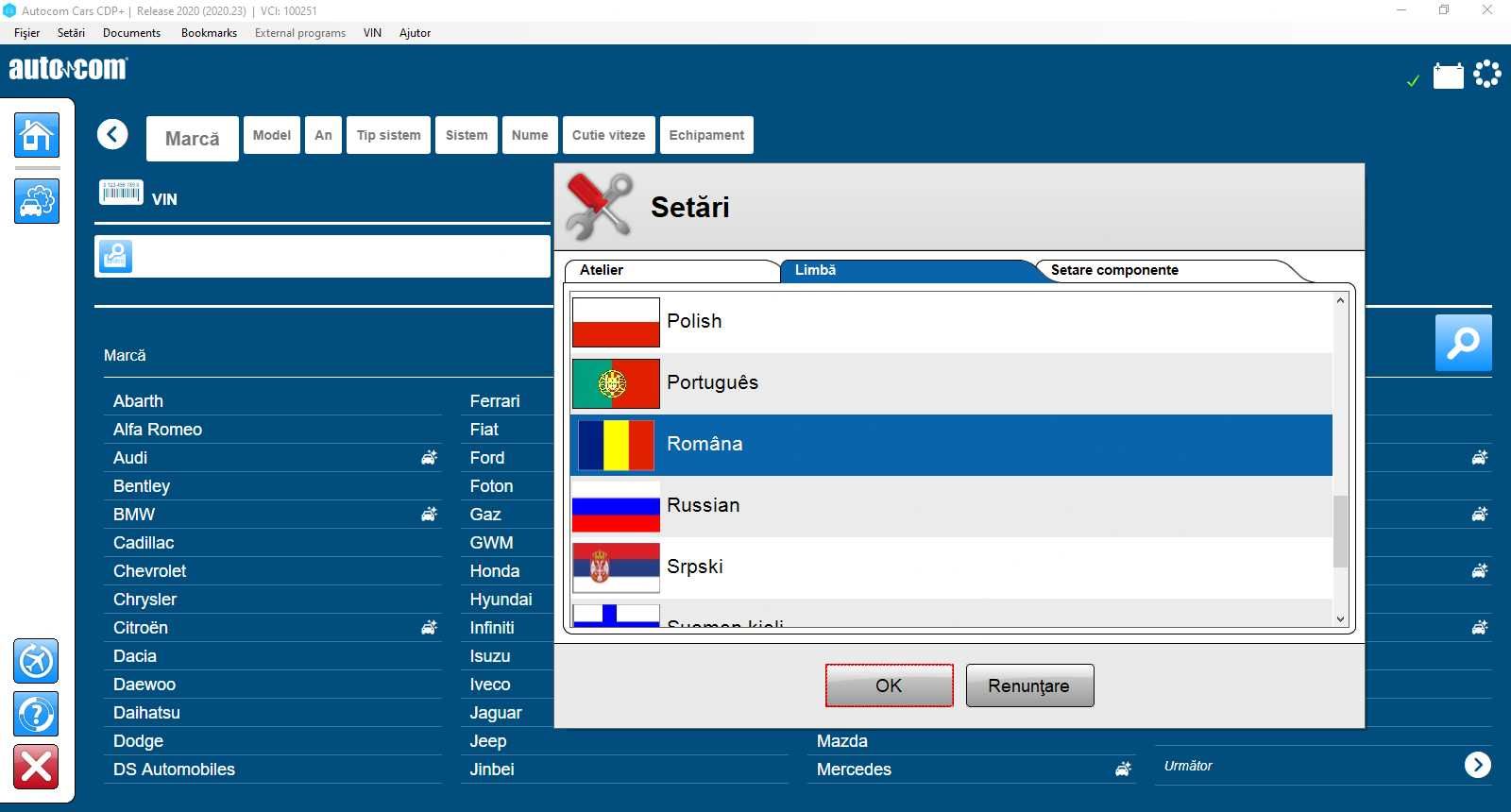Select the Sistem breadcrumb tab
Image resolution: width=1511 pixels, height=812 pixels.
pyautogui.click(x=467, y=135)
